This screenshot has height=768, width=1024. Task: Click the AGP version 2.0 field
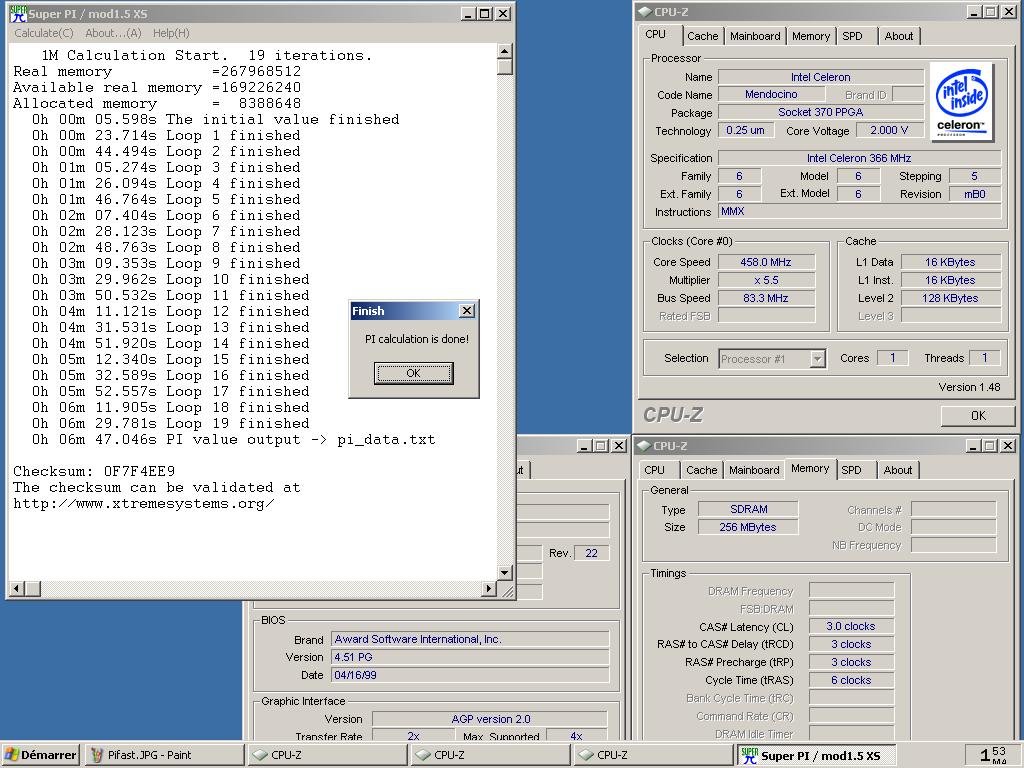tap(490, 719)
